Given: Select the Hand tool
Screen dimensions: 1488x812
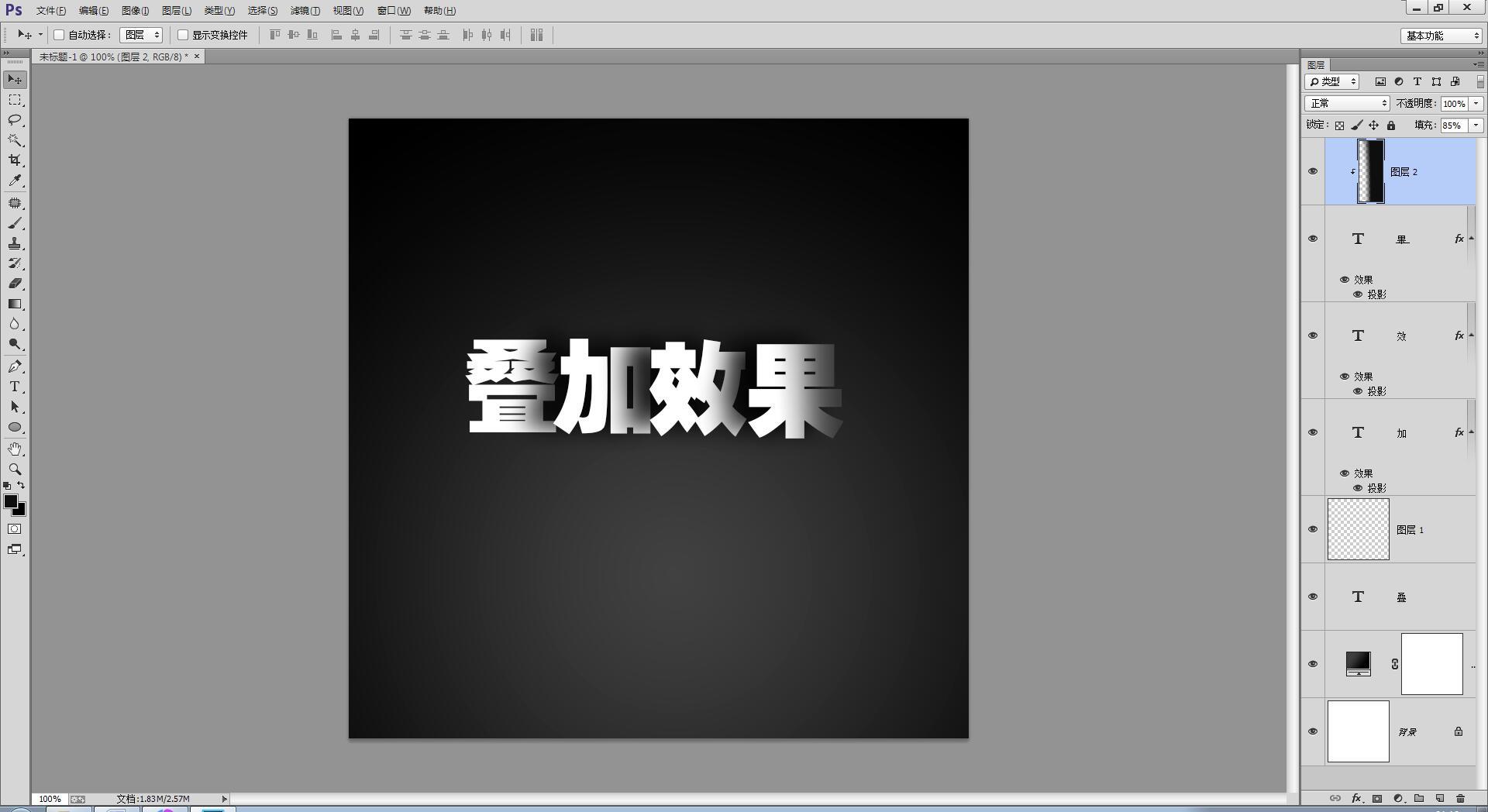Looking at the screenshot, I should point(15,449).
